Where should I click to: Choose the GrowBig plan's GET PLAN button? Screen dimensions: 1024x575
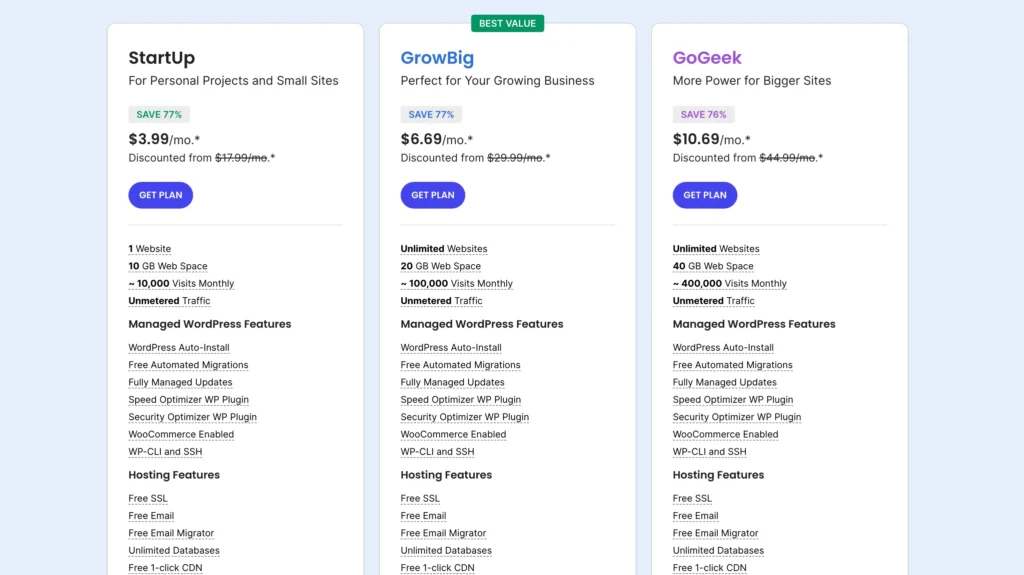pyautogui.click(x=432, y=195)
